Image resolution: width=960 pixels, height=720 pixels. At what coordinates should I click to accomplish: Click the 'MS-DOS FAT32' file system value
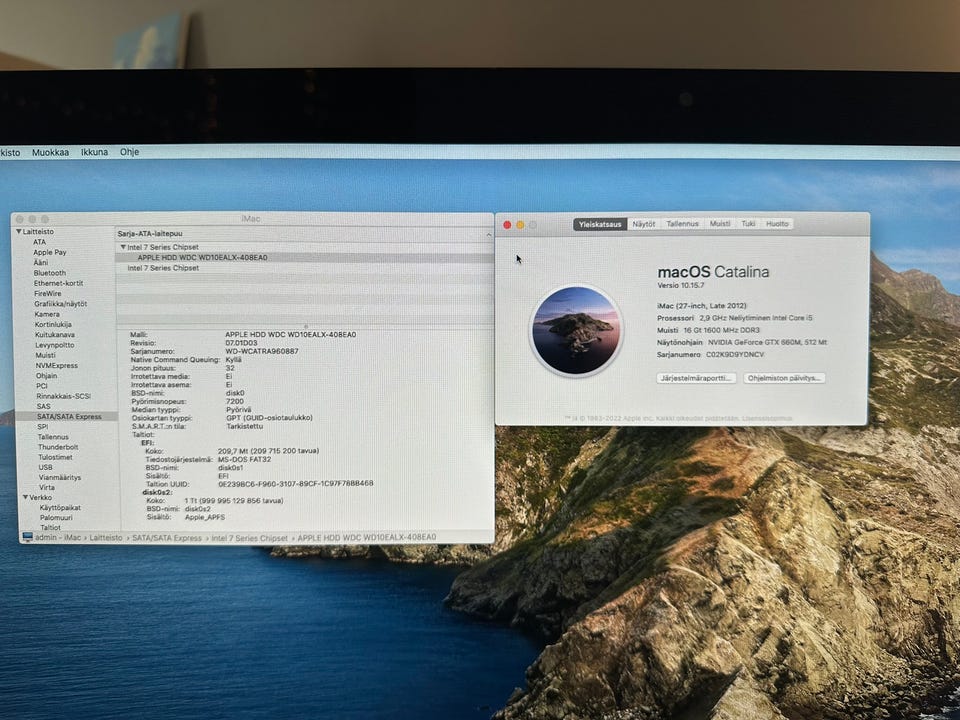(x=244, y=459)
